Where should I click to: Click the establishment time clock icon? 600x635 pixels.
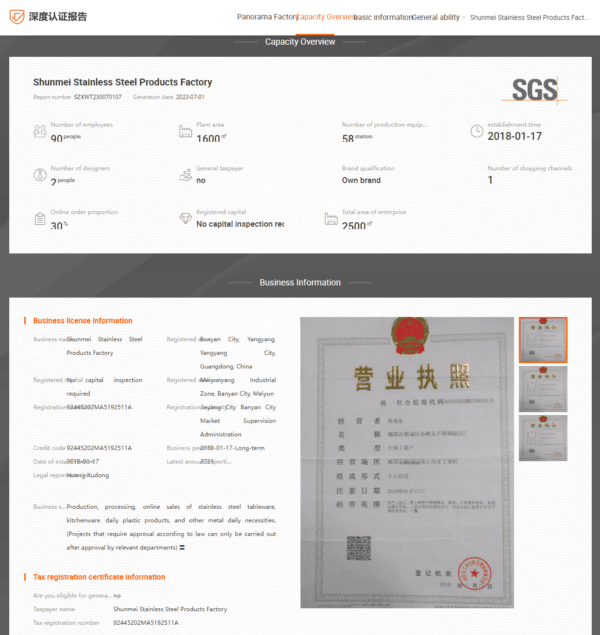pos(477,131)
